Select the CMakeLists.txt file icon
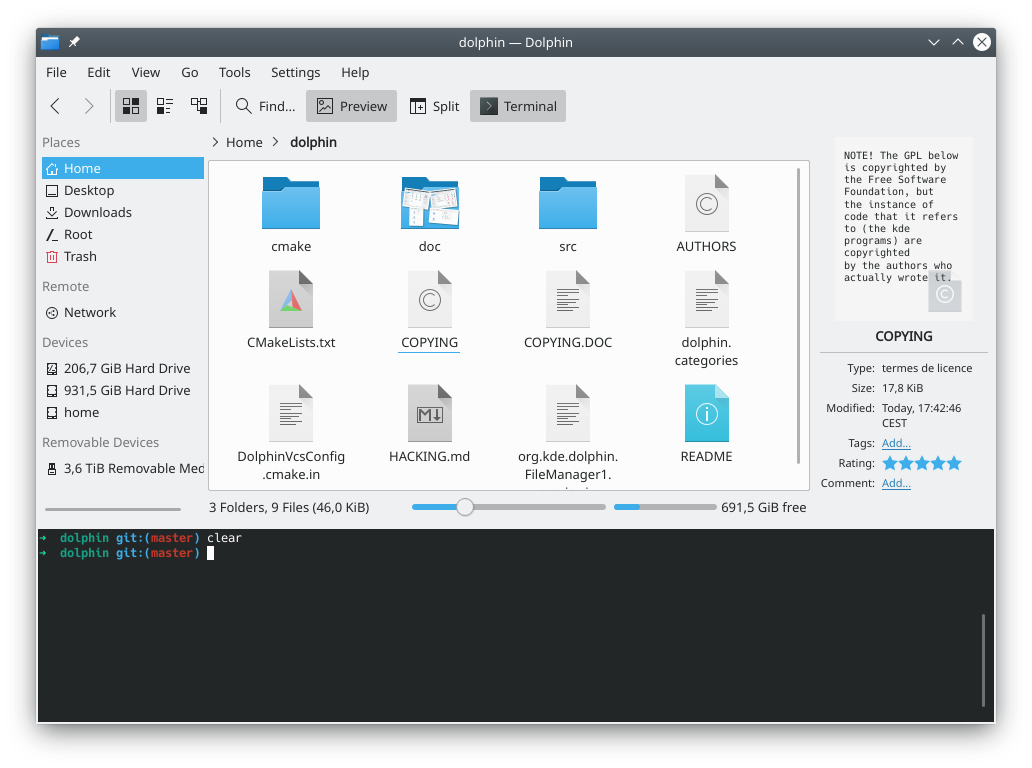1032x768 pixels. coord(291,299)
